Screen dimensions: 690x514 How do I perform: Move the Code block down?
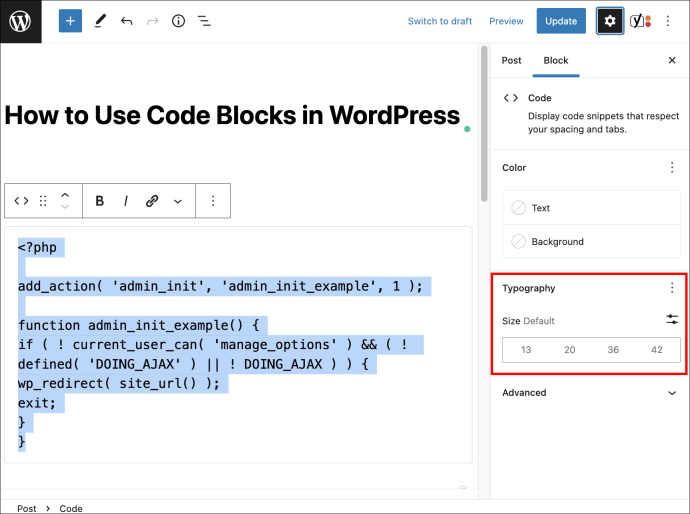(x=65, y=207)
